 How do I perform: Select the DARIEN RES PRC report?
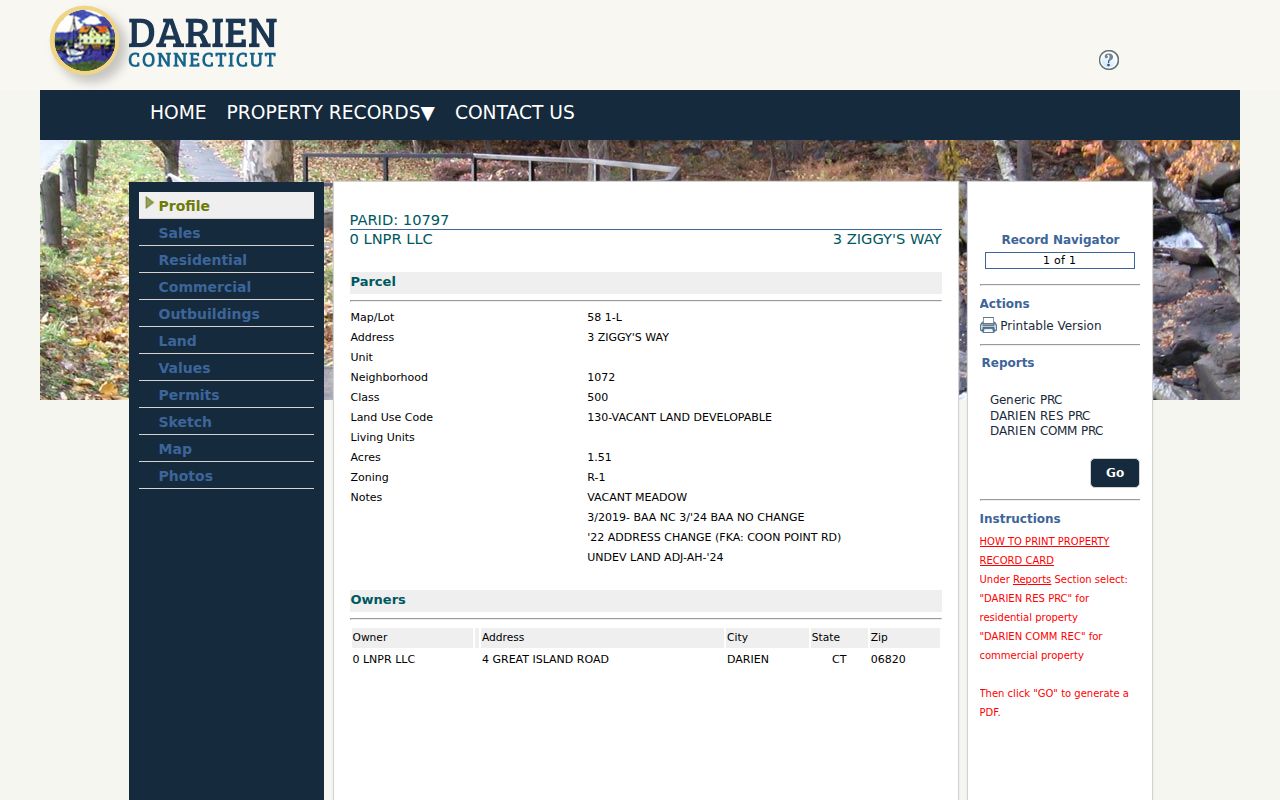point(1040,415)
